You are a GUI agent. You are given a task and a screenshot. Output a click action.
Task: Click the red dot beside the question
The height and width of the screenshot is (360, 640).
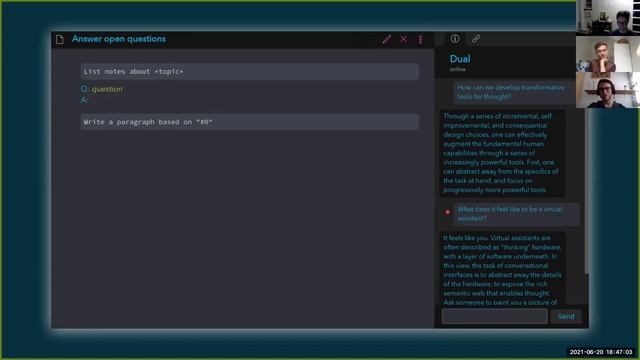tap(447, 212)
